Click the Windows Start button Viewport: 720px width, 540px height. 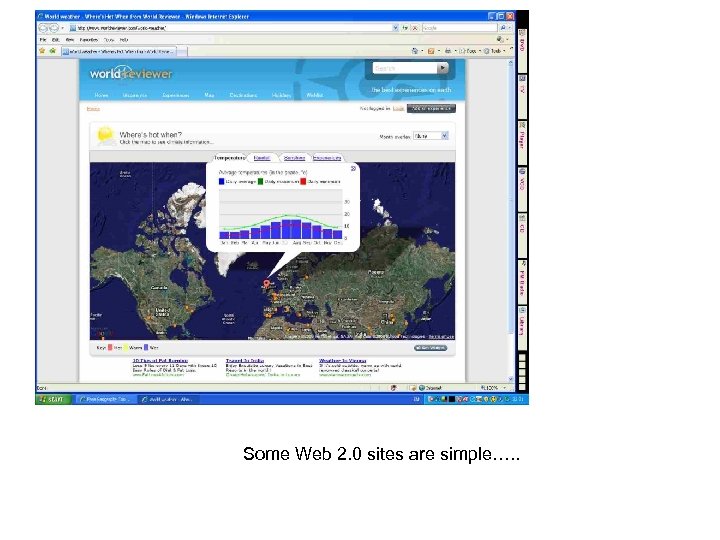tap(53, 399)
